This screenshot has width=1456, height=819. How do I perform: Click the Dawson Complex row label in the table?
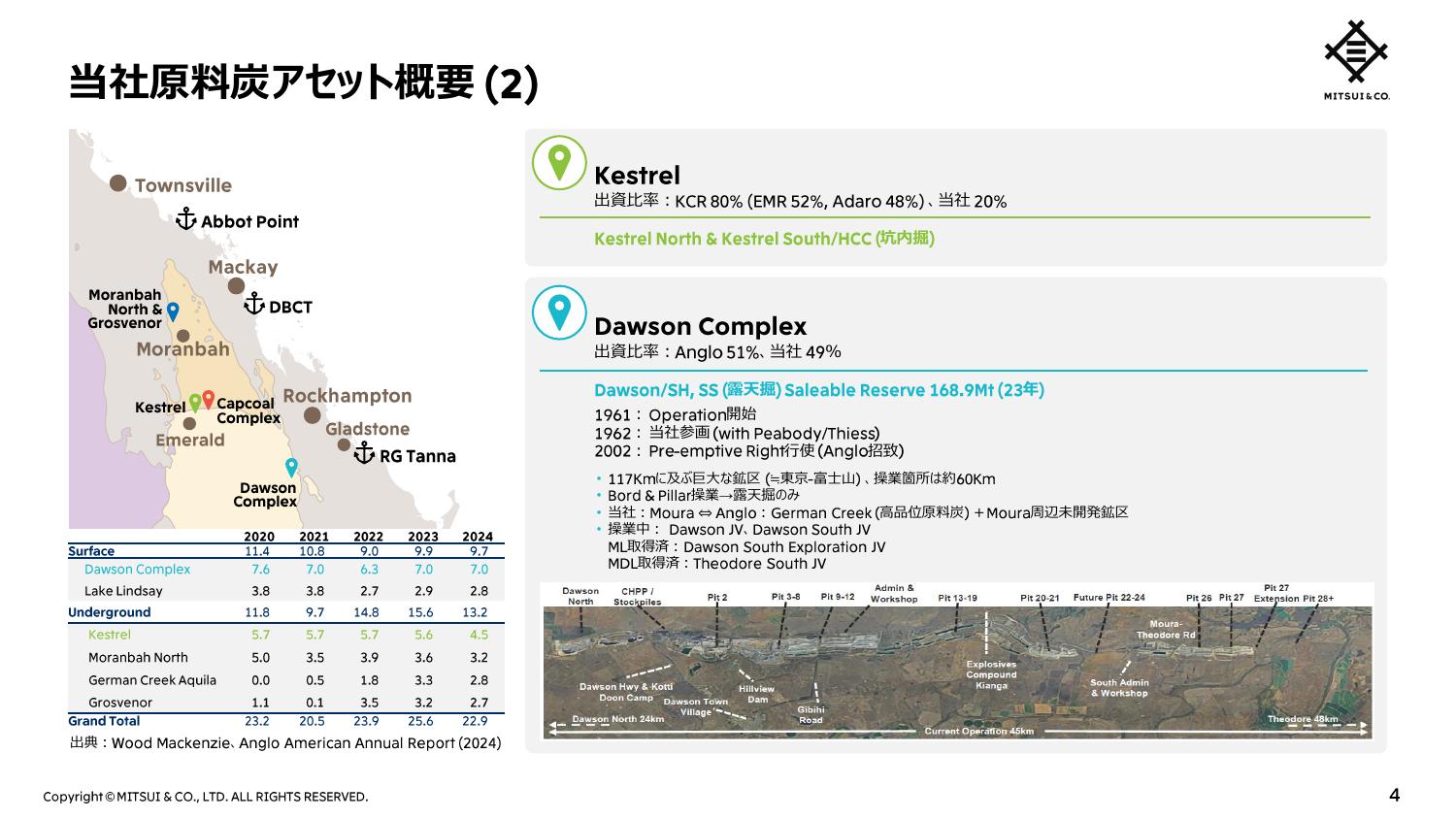[x=137, y=570]
